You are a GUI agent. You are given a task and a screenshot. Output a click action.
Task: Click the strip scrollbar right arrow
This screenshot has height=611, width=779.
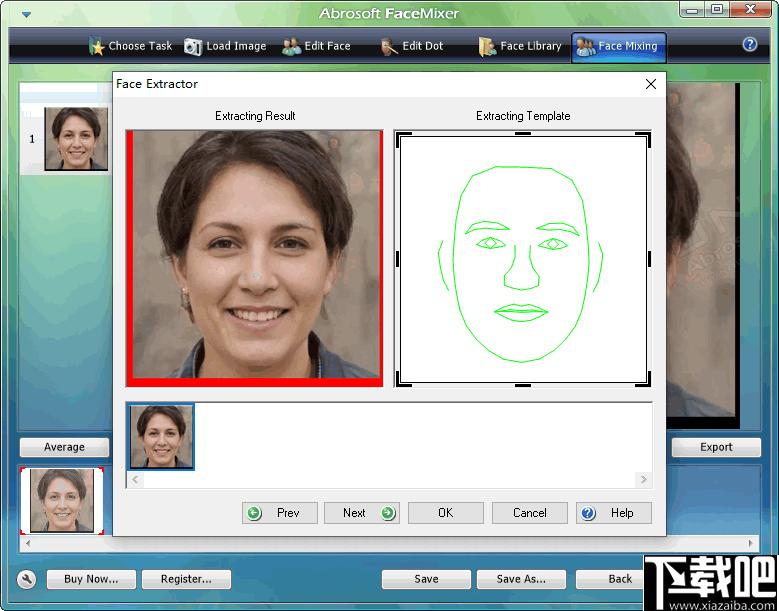[x=643, y=479]
